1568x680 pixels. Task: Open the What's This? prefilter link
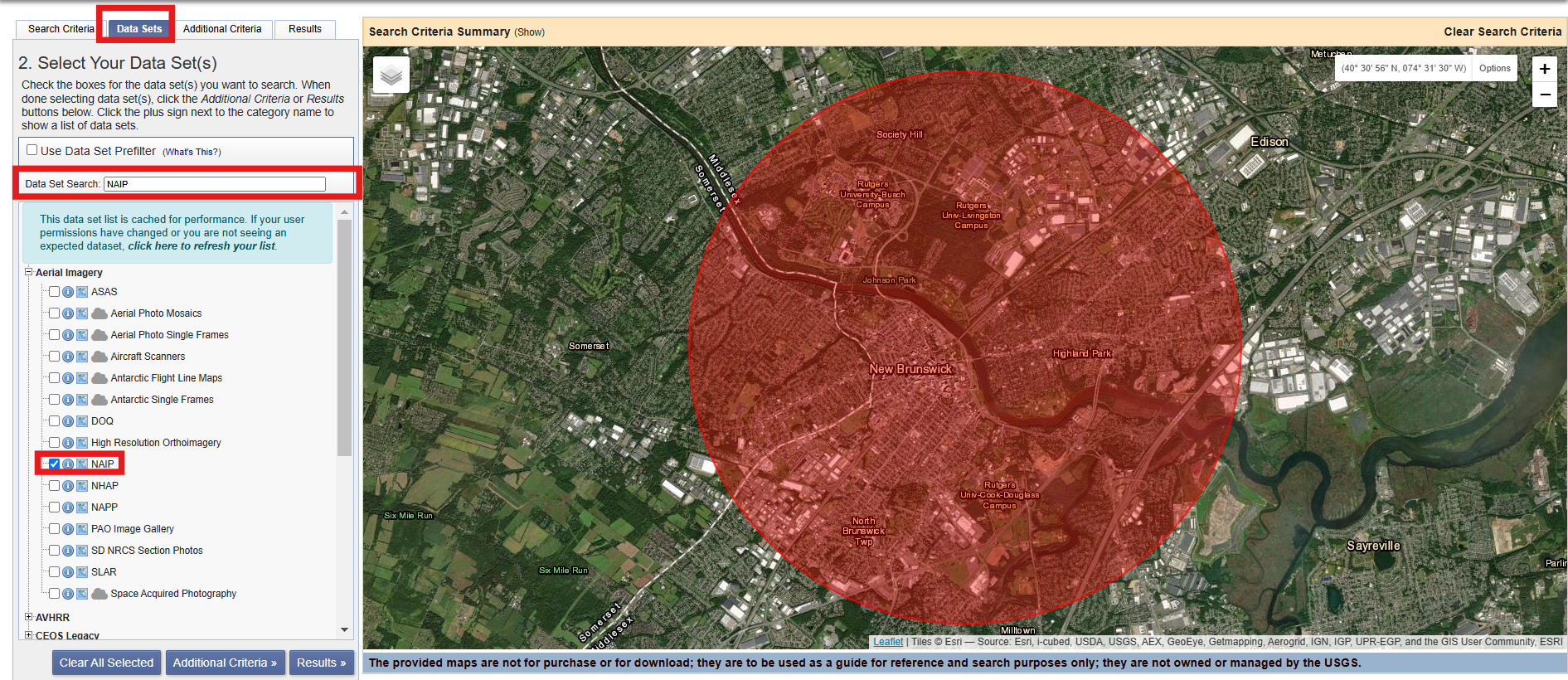192,152
